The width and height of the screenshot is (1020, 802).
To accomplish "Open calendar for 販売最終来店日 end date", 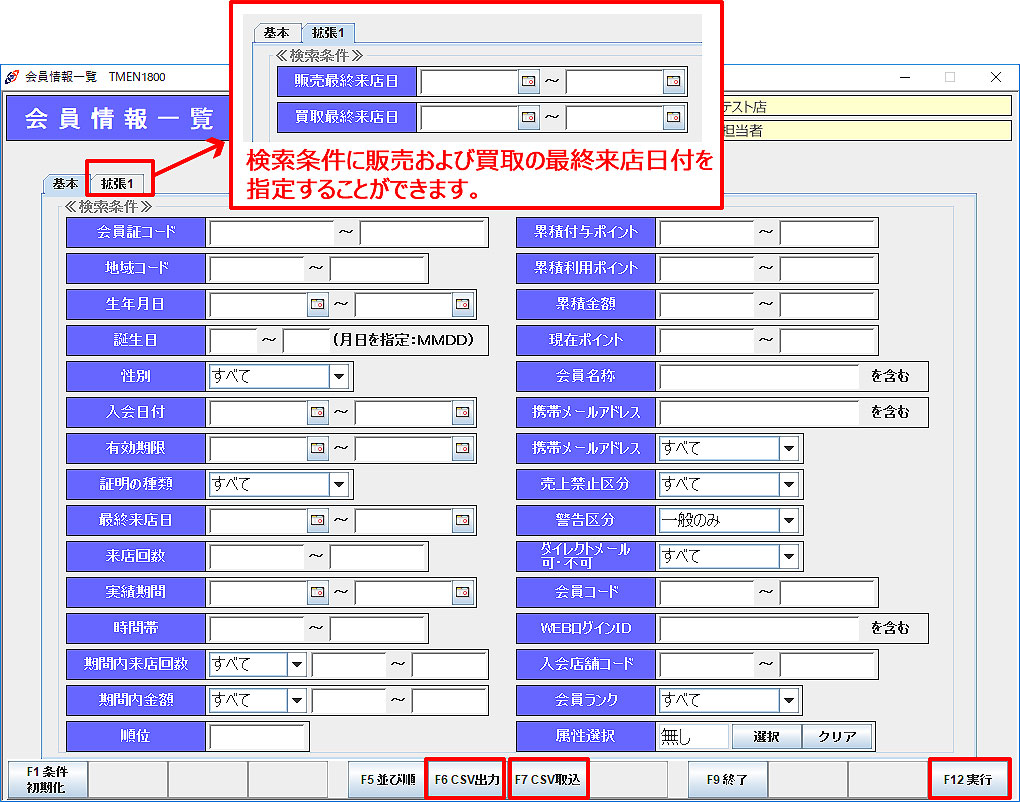I will click(673, 81).
